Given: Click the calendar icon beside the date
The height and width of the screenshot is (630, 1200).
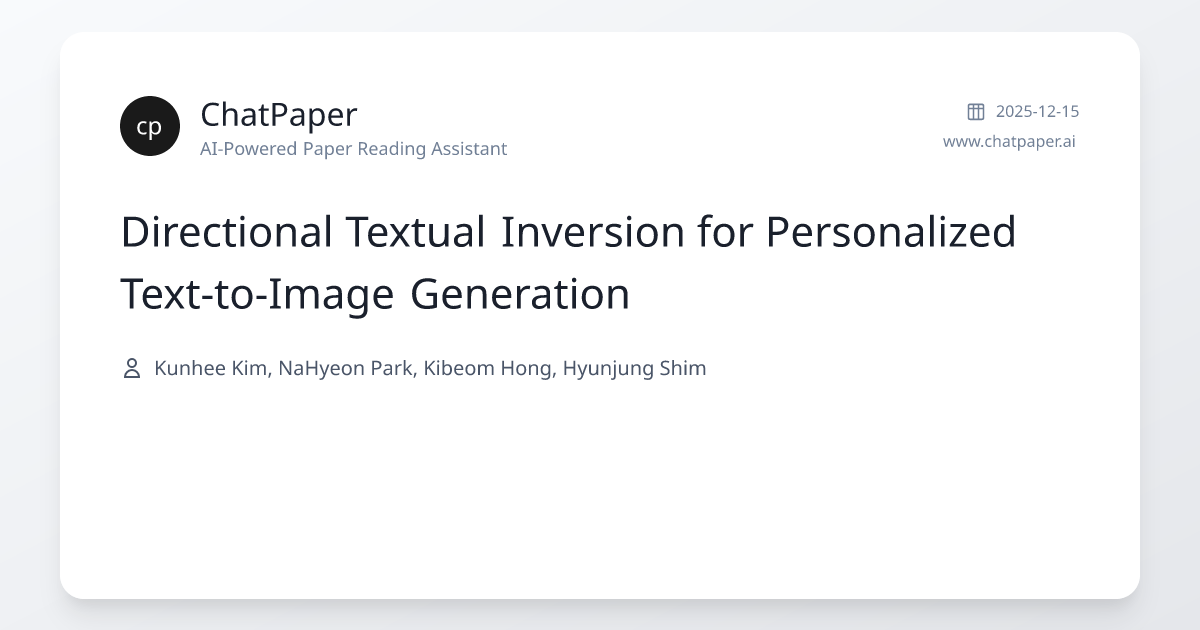Looking at the screenshot, I should (976, 111).
